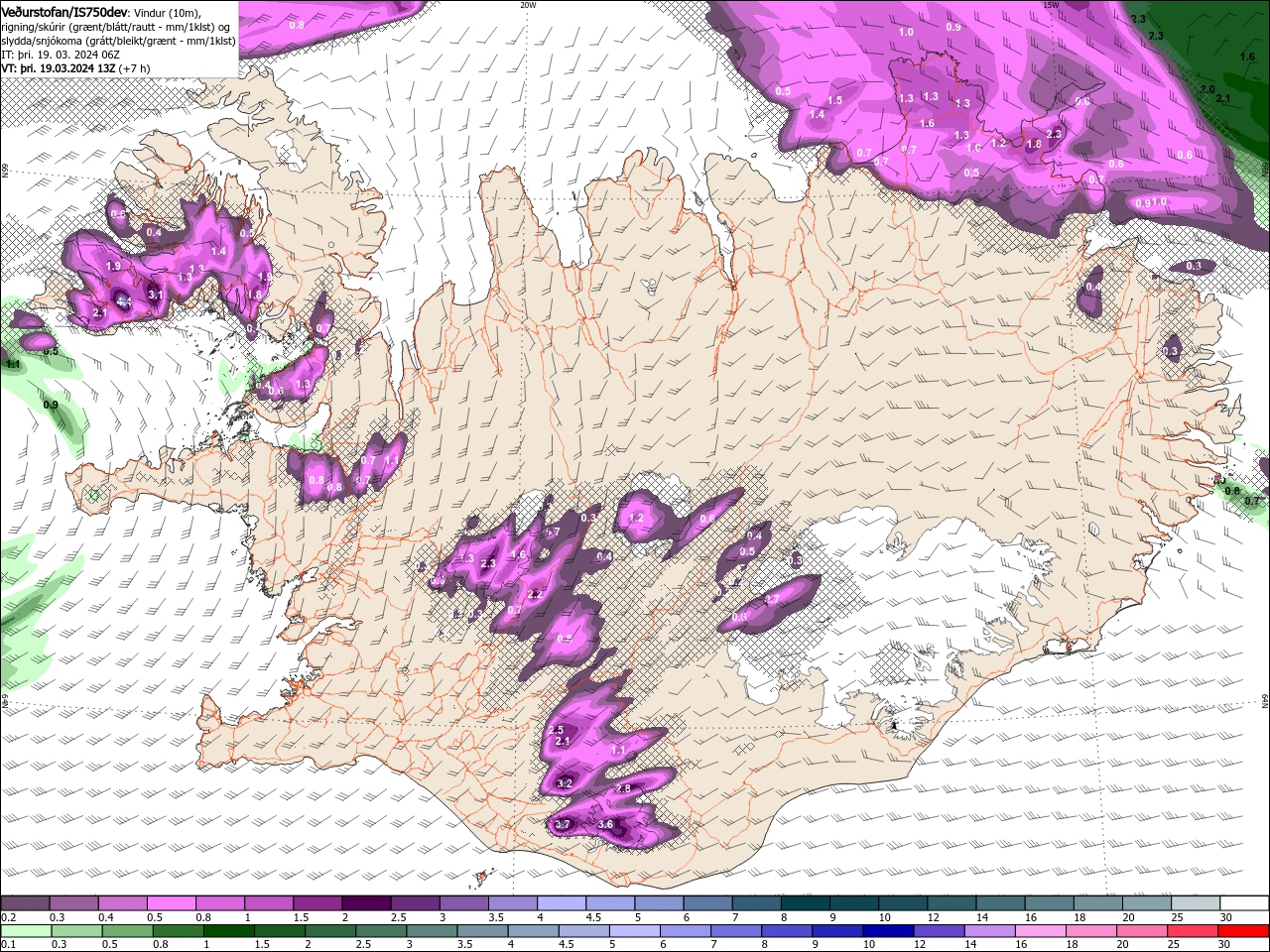The height and width of the screenshot is (952, 1270).
Task: Pick the bright red swatch at 30 on the lower scale
Action: [x=1243, y=931]
